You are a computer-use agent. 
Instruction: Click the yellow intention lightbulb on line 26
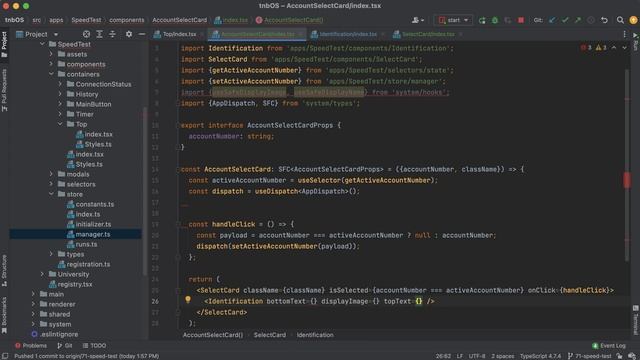188,300
